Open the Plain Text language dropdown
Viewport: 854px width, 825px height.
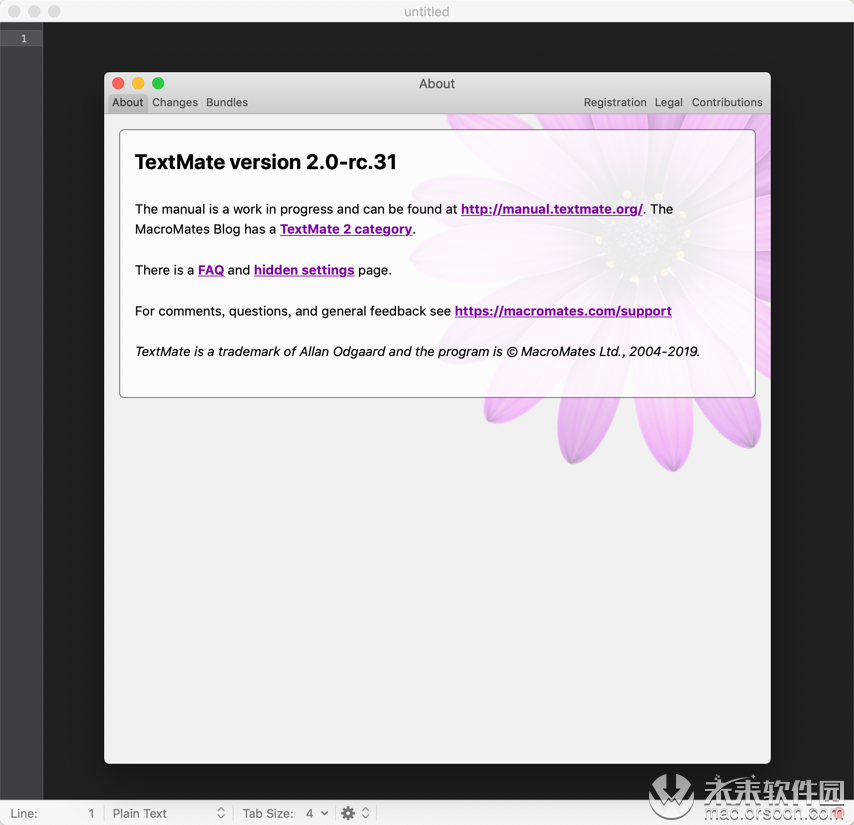click(168, 813)
